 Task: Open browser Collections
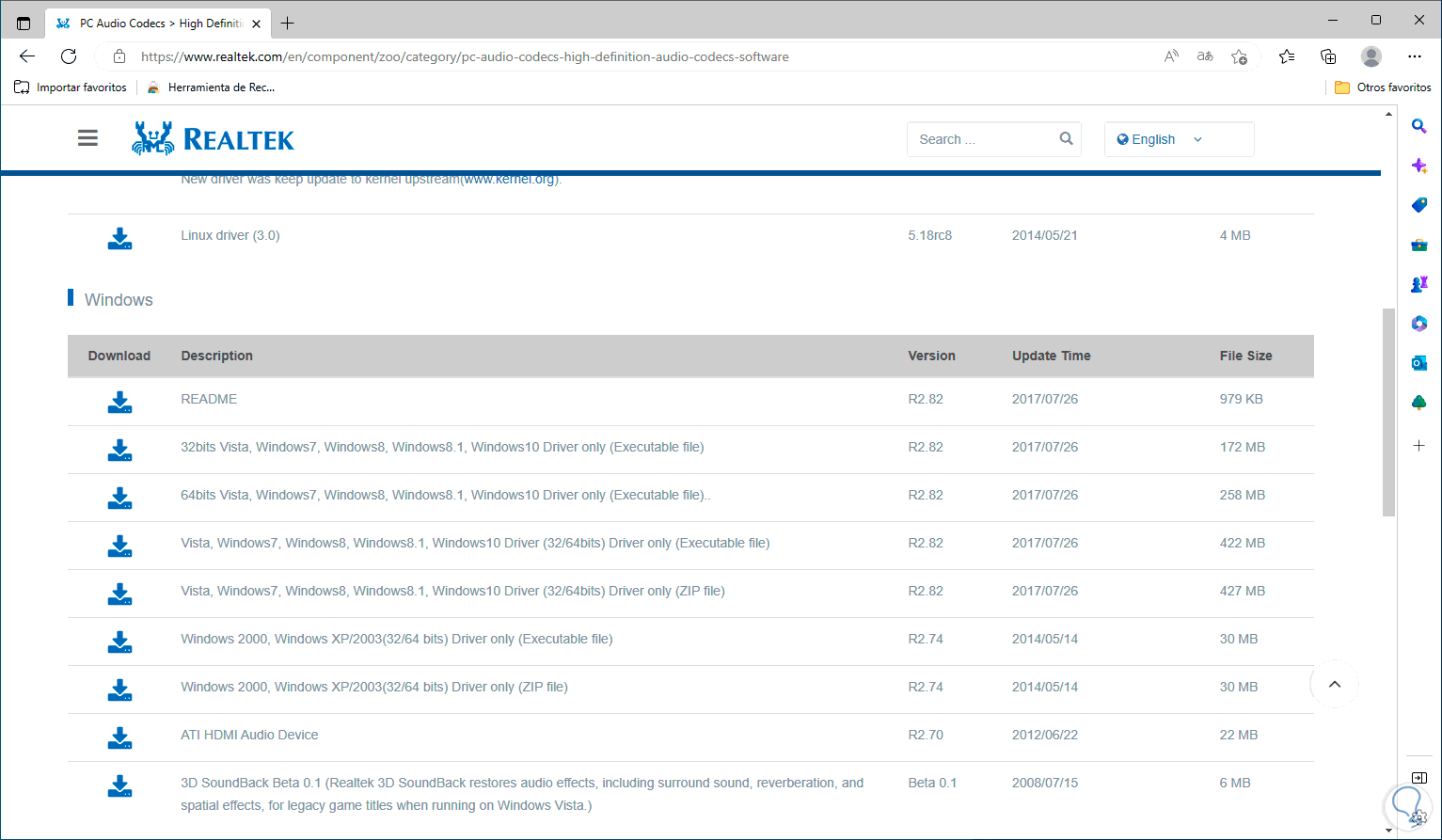tap(1328, 56)
